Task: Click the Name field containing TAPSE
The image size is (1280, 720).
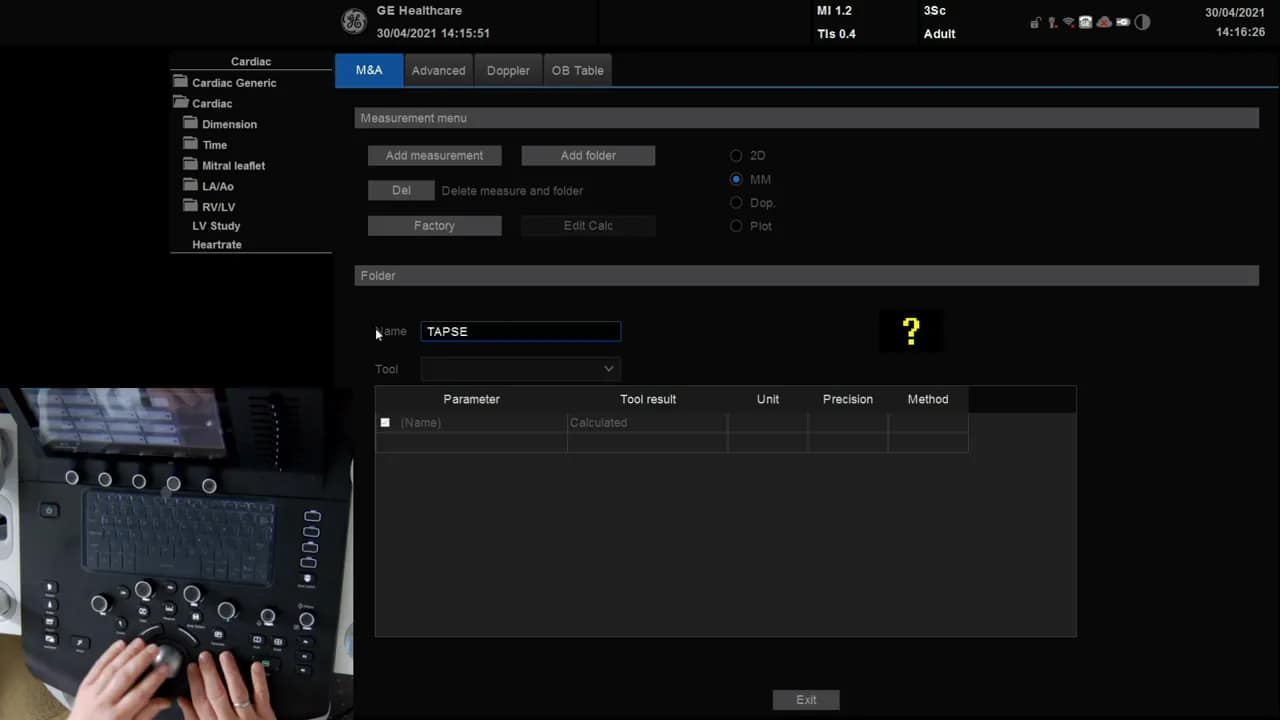Action: (x=520, y=332)
